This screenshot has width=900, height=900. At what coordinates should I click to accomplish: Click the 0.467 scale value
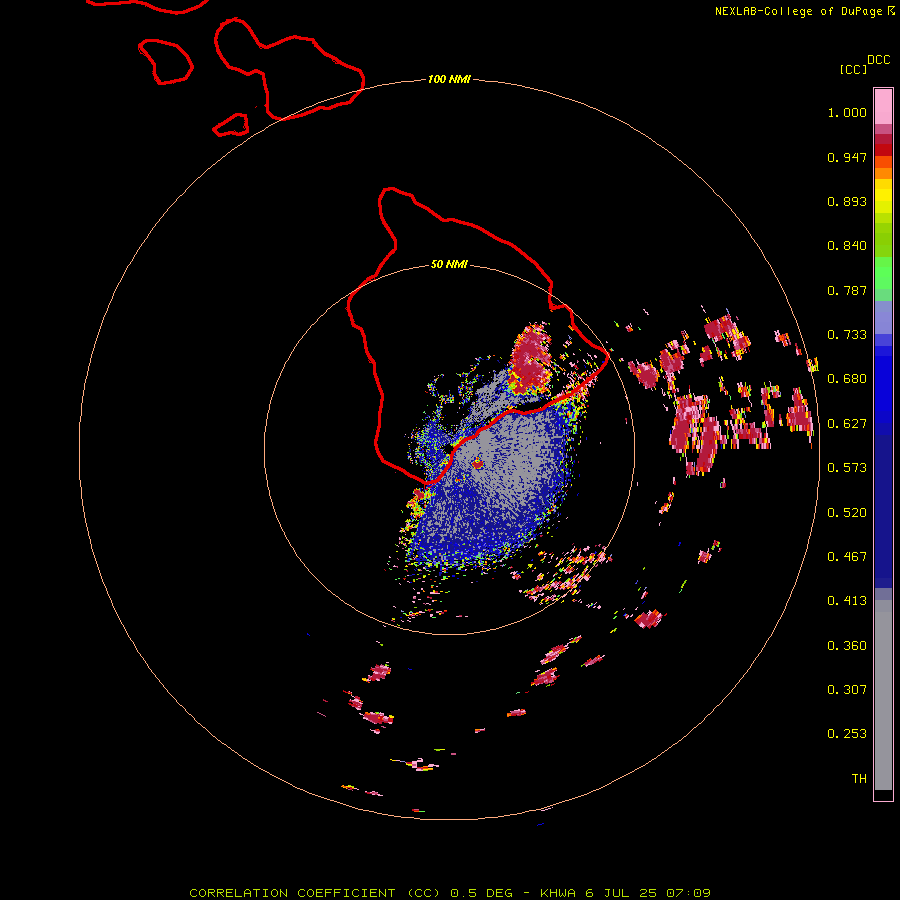coord(847,557)
